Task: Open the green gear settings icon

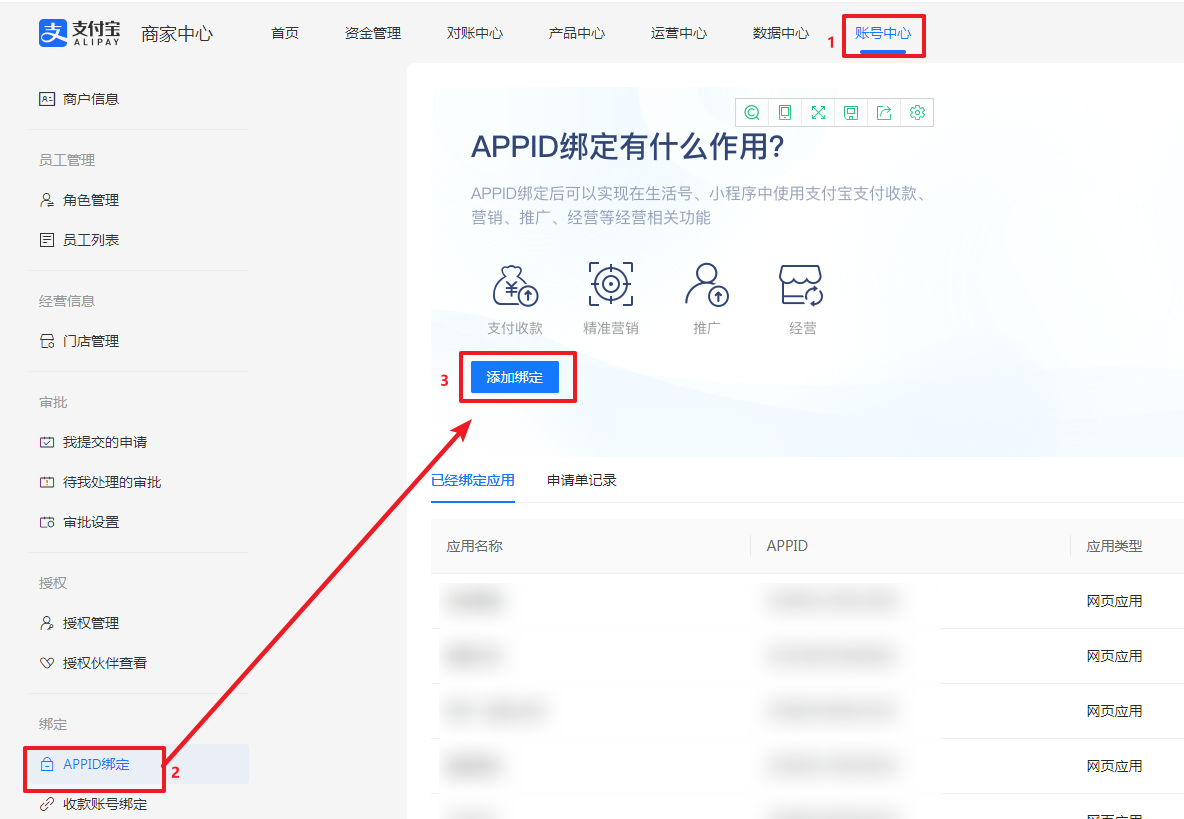Action: [917, 112]
